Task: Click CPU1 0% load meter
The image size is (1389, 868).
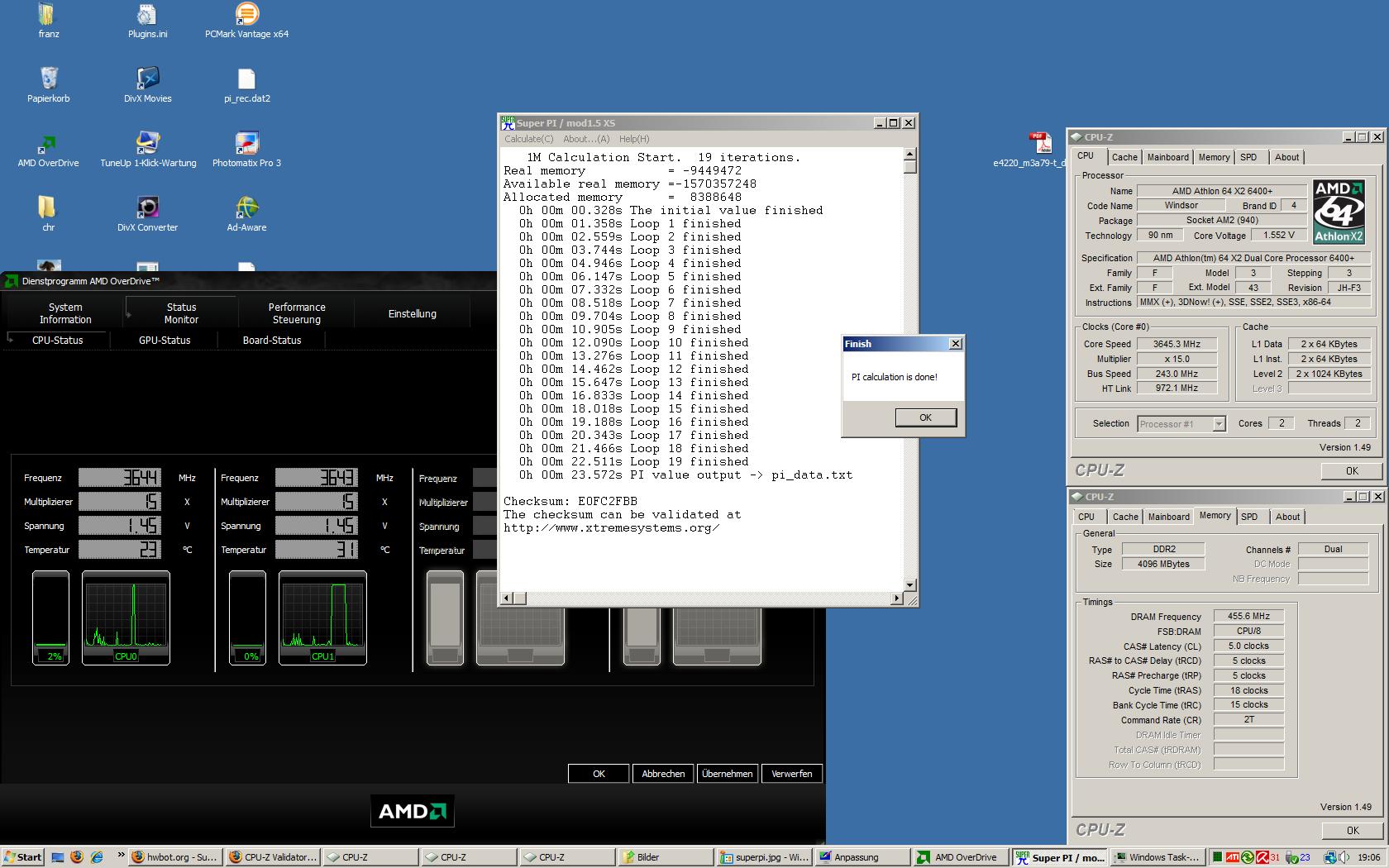Action: [x=247, y=618]
